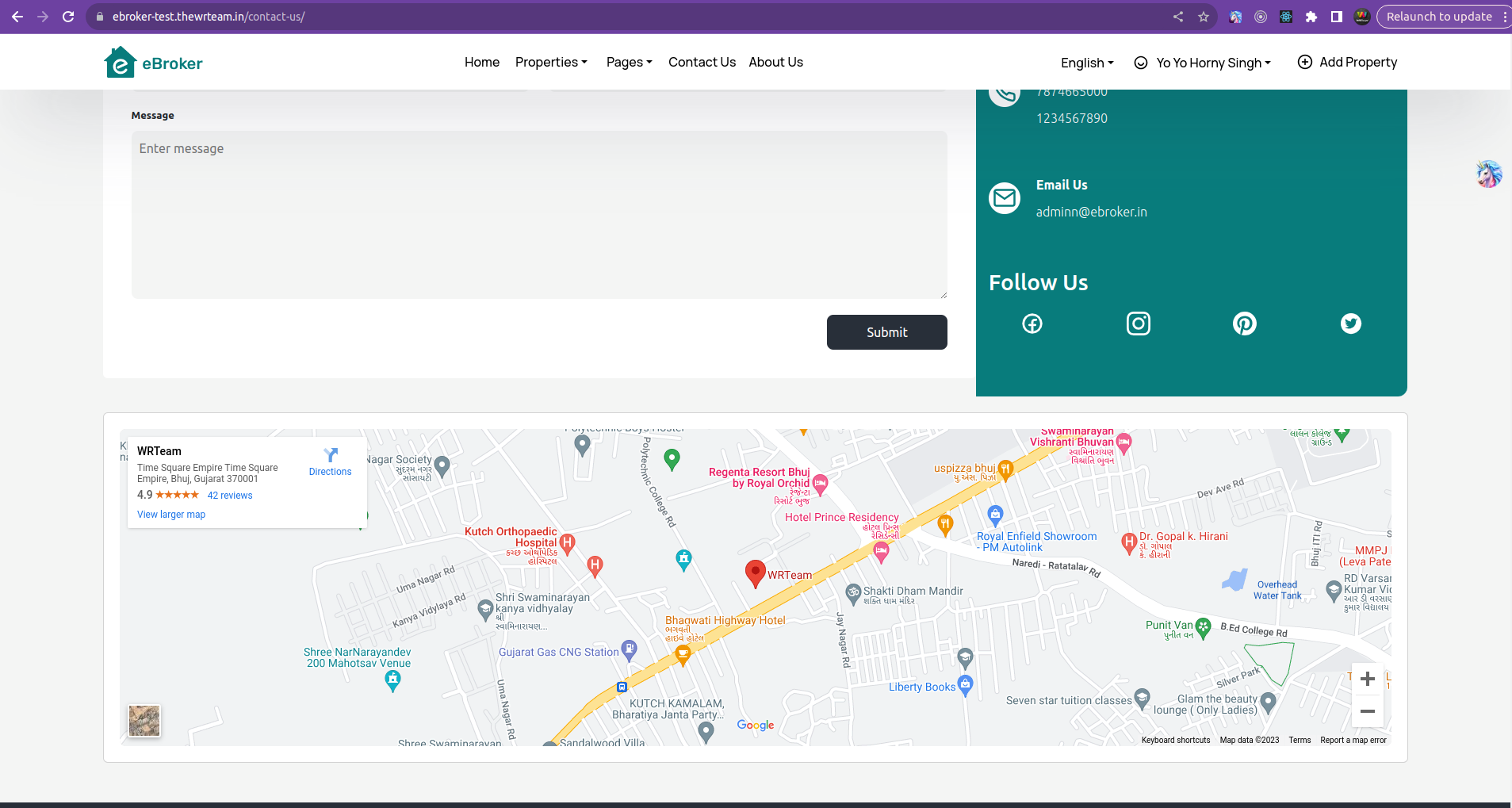Open the English language dropdown
The image size is (1512, 808).
pos(1087,63)
